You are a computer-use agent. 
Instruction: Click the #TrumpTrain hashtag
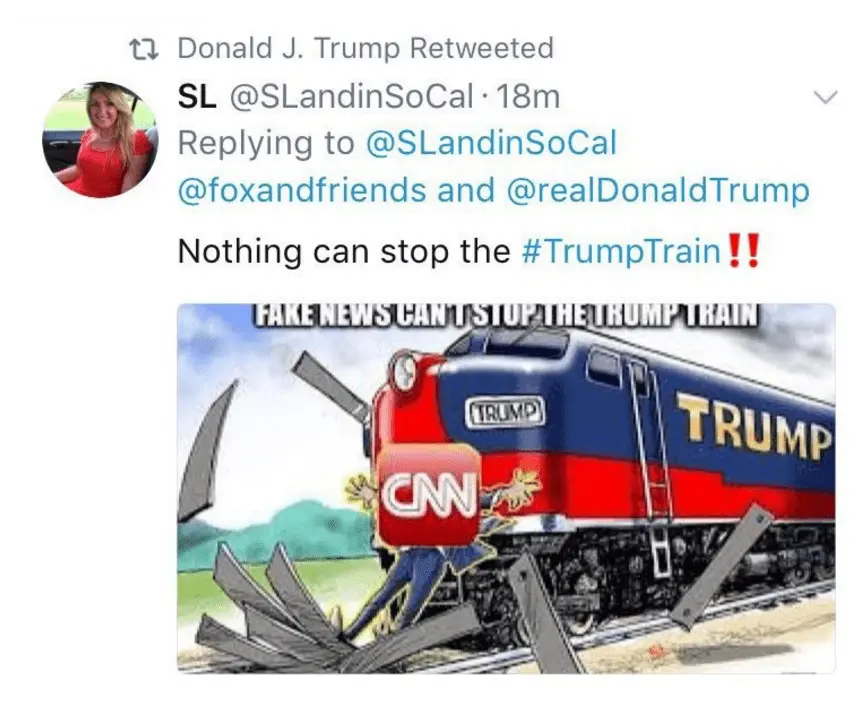(620, 250)
